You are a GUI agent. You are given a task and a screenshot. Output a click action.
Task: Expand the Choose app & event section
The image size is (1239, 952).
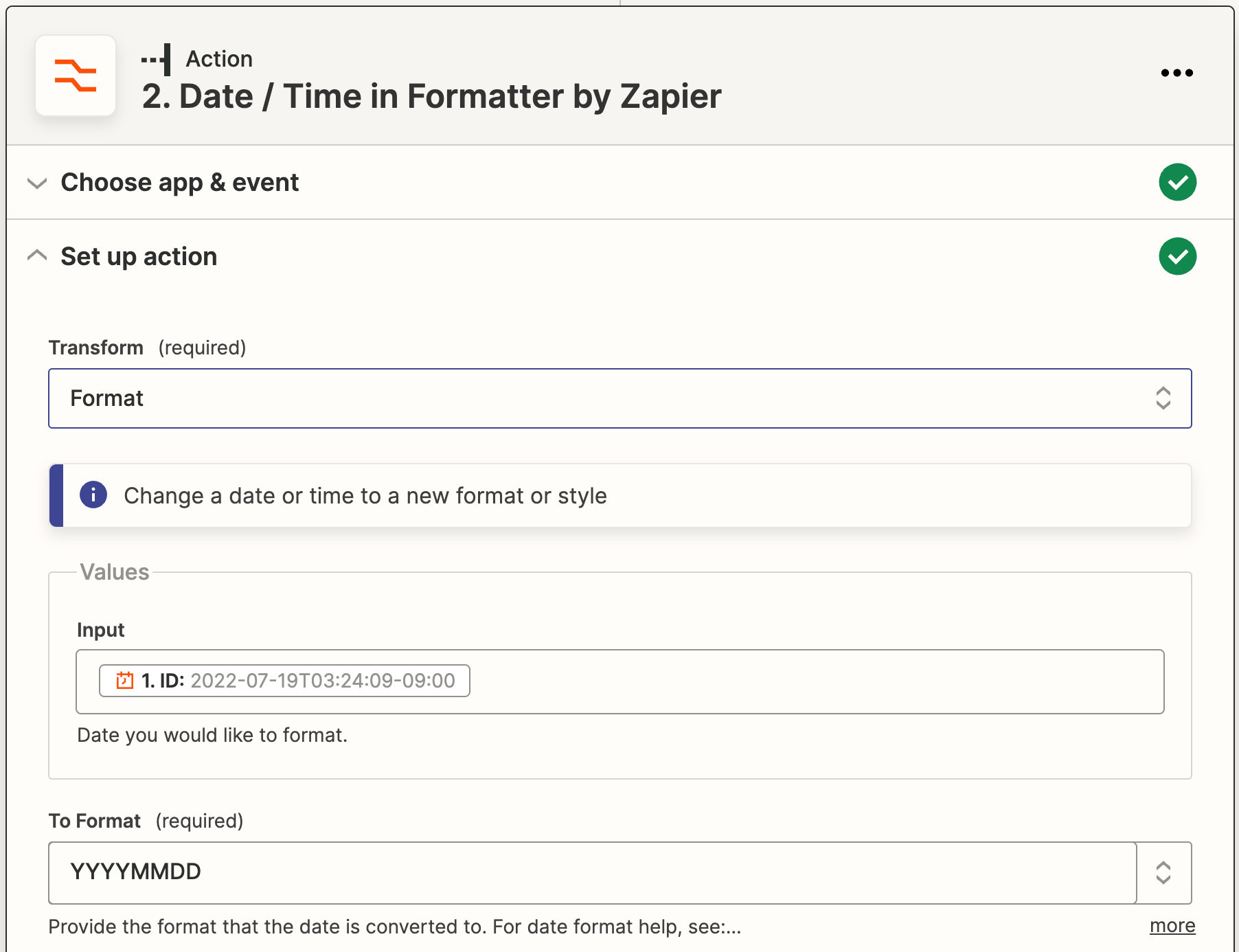[x=37, y=183]
